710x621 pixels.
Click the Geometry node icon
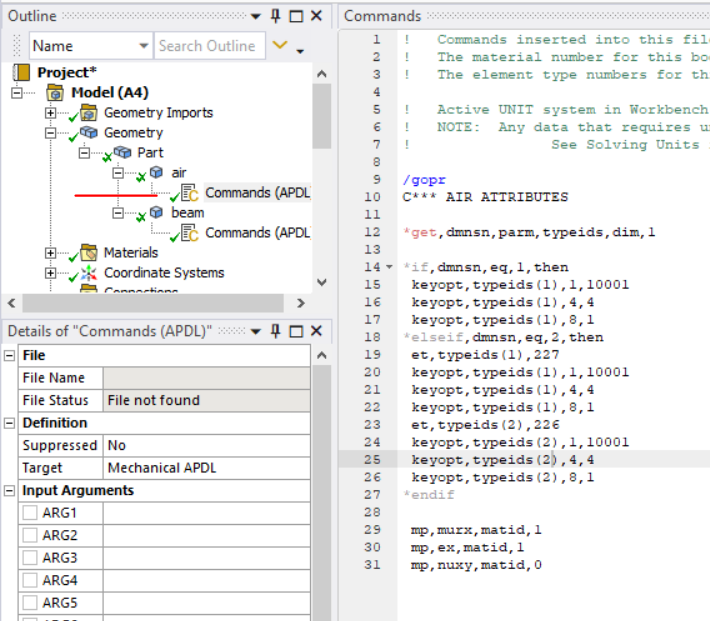coord(89,133)
